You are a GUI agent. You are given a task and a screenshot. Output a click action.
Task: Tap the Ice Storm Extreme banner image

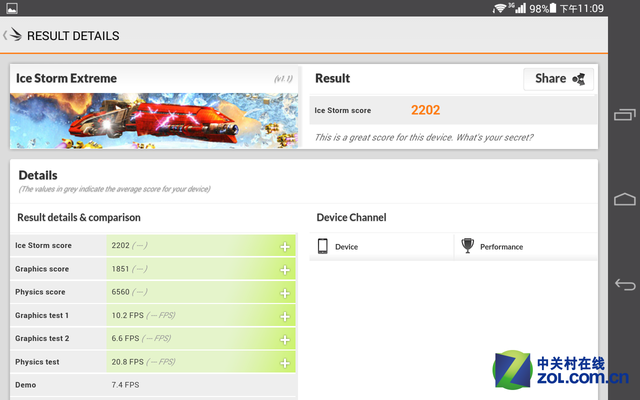pos(154,120)
